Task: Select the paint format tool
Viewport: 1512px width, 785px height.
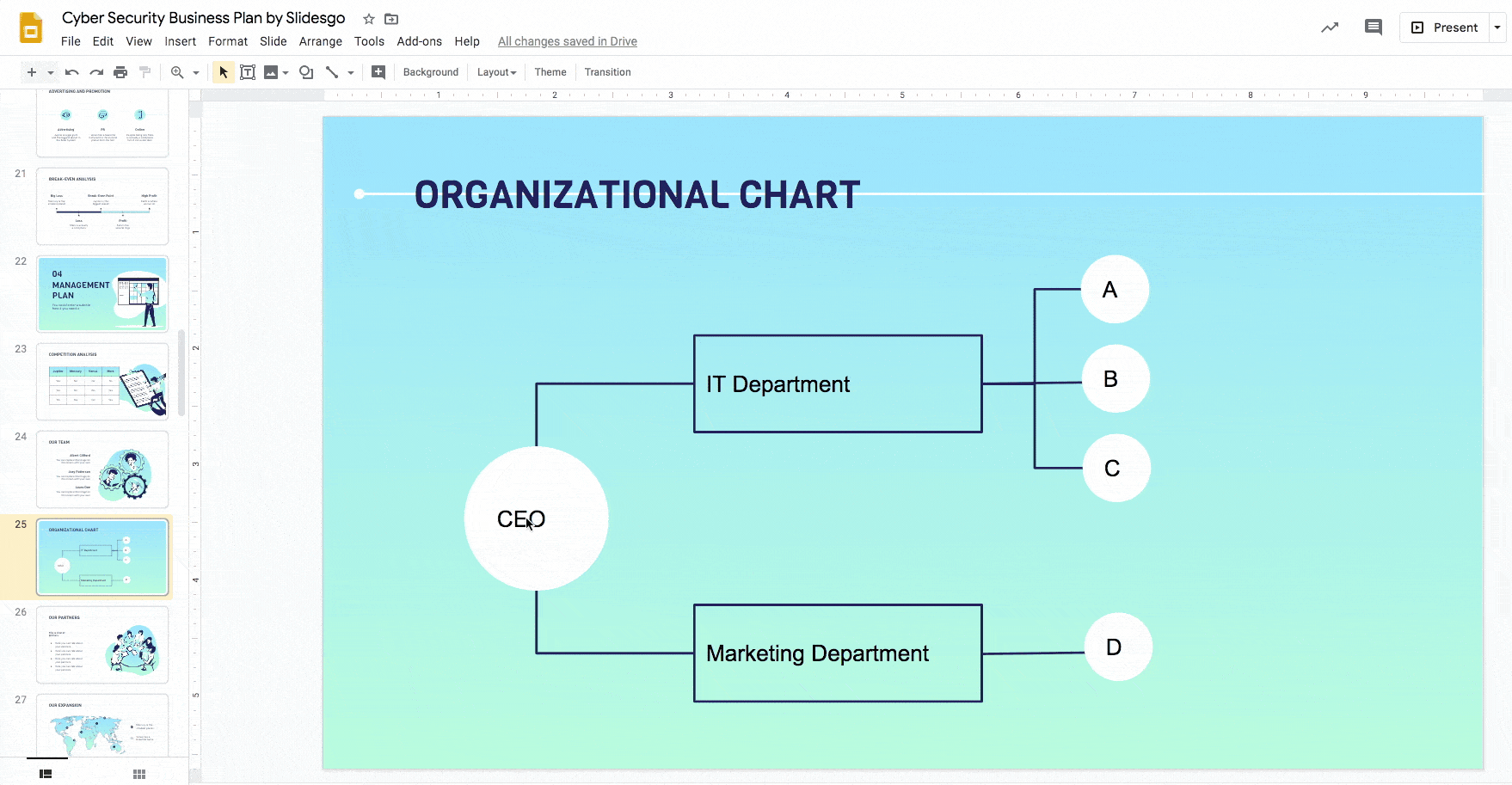Action: pyautogui.click(x=144, y=72)
